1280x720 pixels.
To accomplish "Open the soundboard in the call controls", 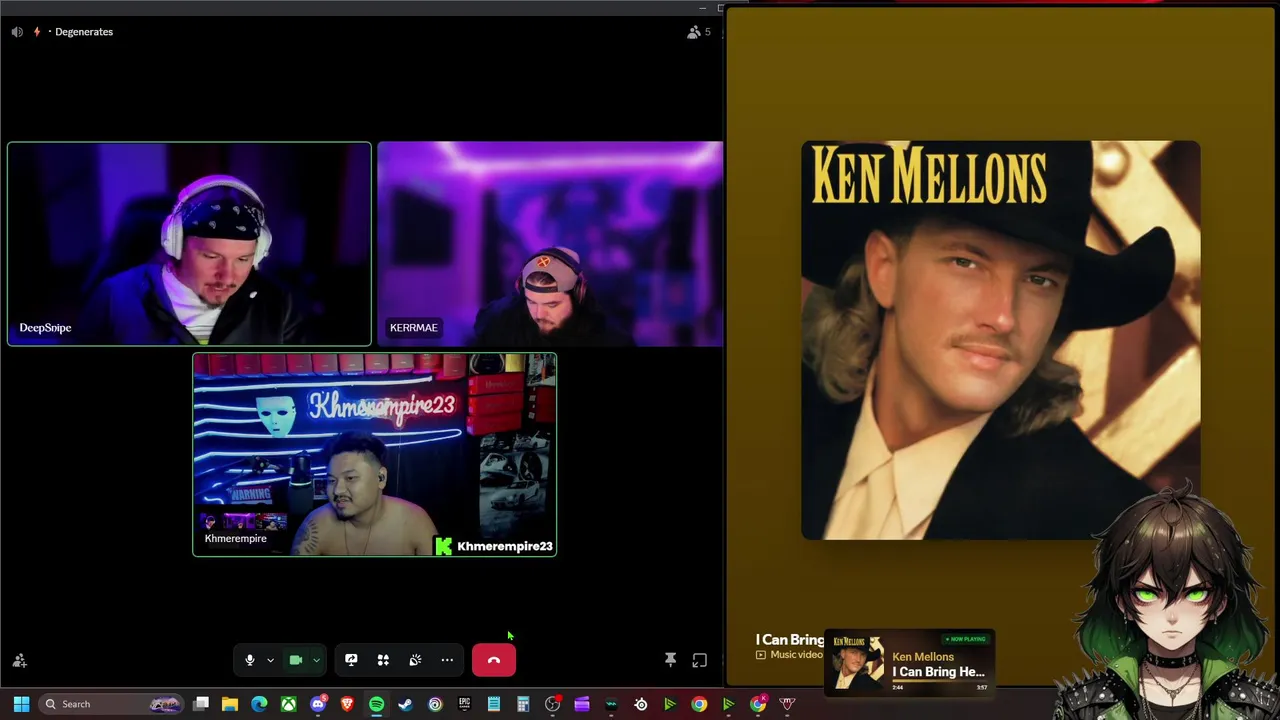I will click(x=415, y=660).
